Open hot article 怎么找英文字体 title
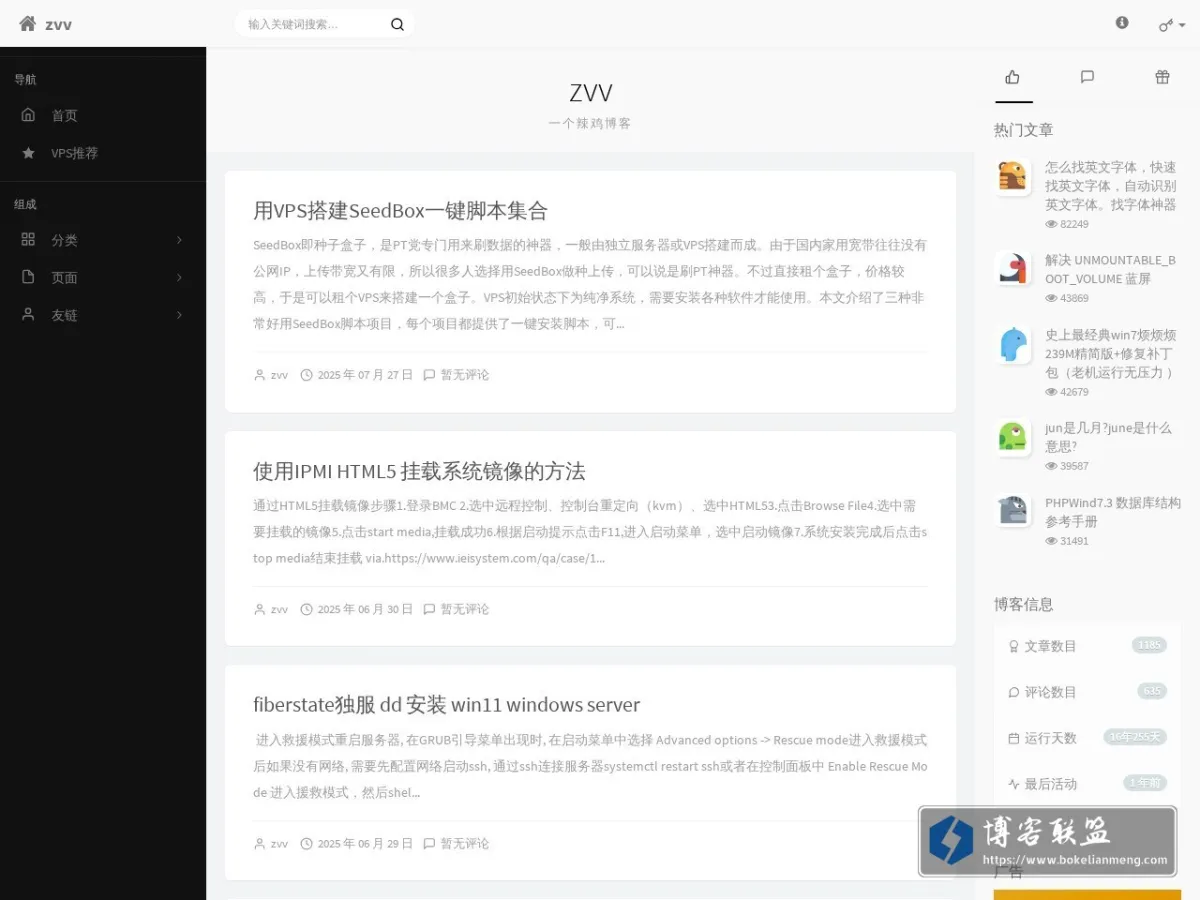The image size is (1200, 900). coord(1111,186)
